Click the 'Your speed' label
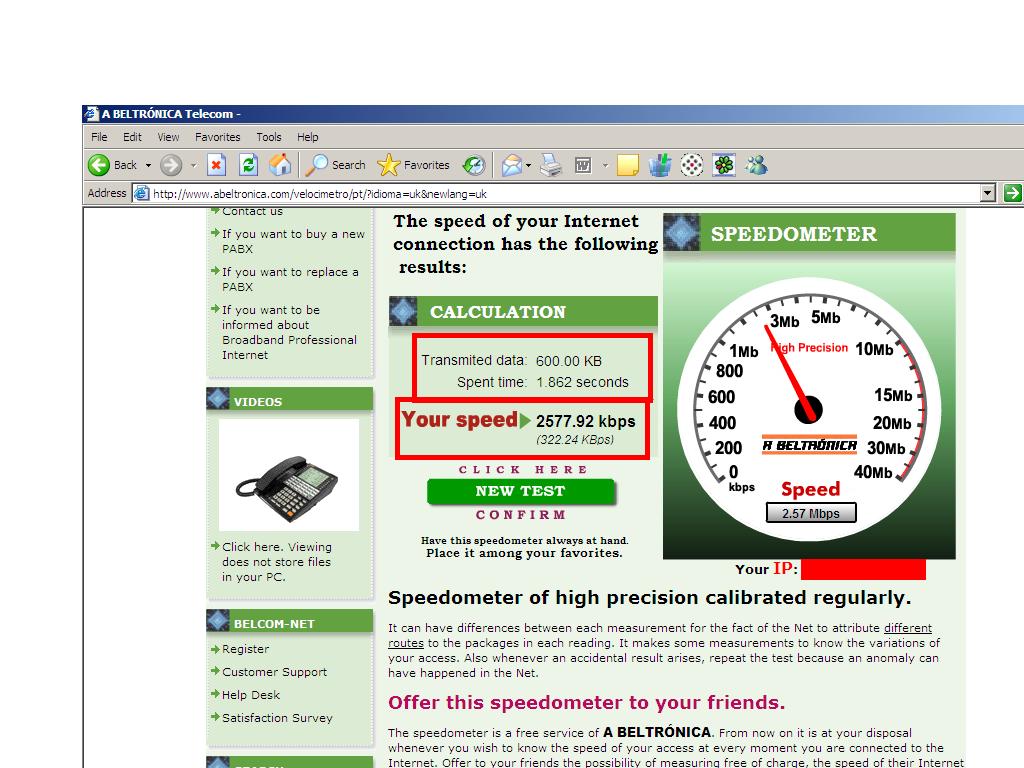 coord(459,420)
